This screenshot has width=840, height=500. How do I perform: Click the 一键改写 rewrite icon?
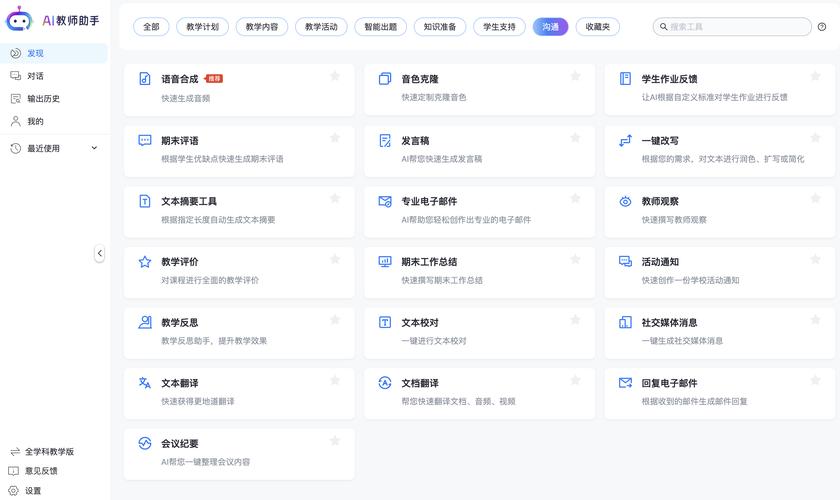pyautogui.click(x=625, y=140)
